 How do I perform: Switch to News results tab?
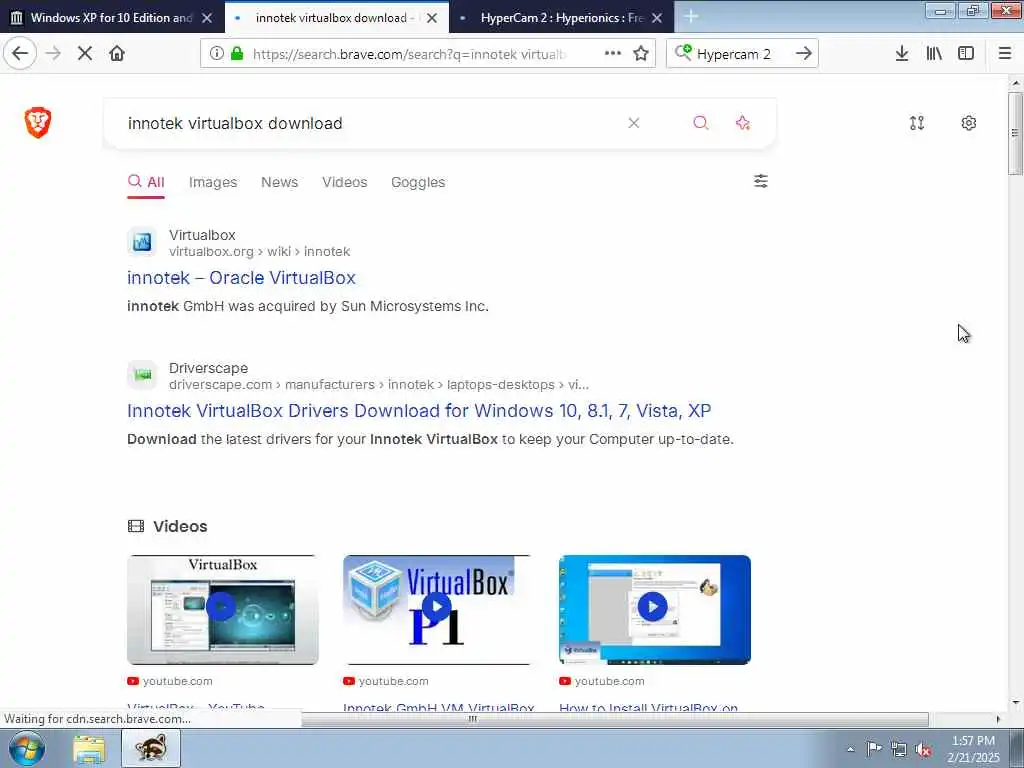pyautogui.click(x=280, y=182)
